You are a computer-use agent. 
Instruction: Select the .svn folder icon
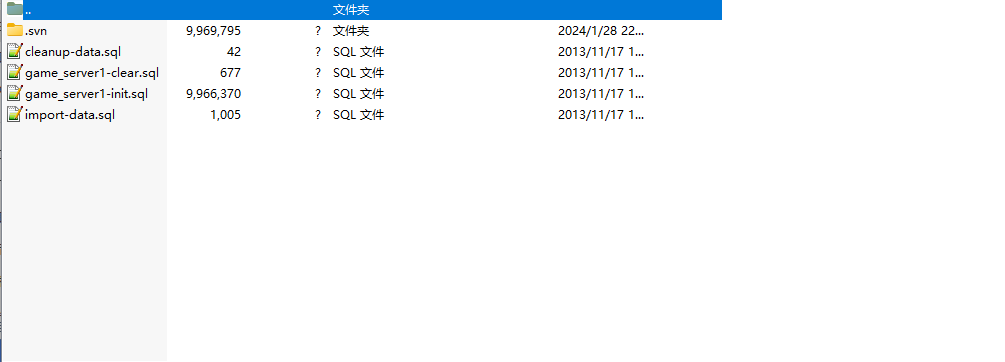tap(15, 30)
